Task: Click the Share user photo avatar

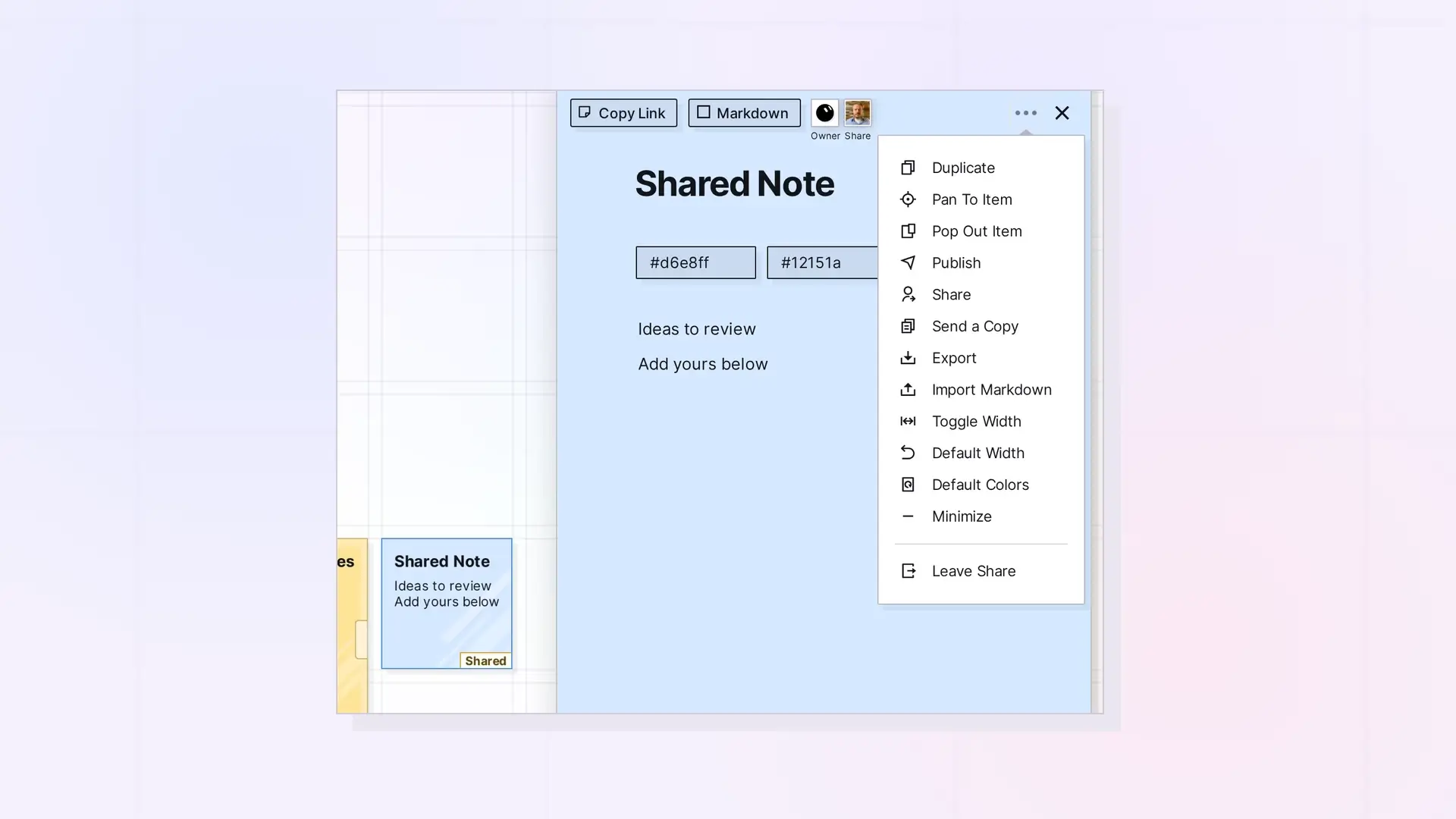Action: tap(858, 113)
